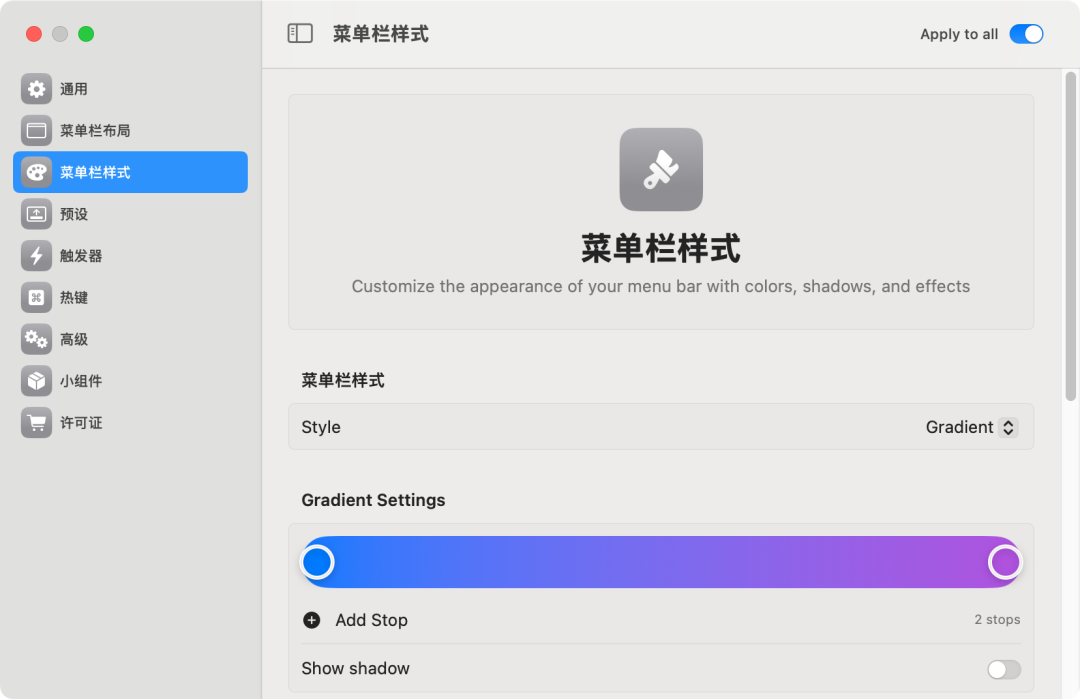Click the Show shadow label

[x=355, y=668]
